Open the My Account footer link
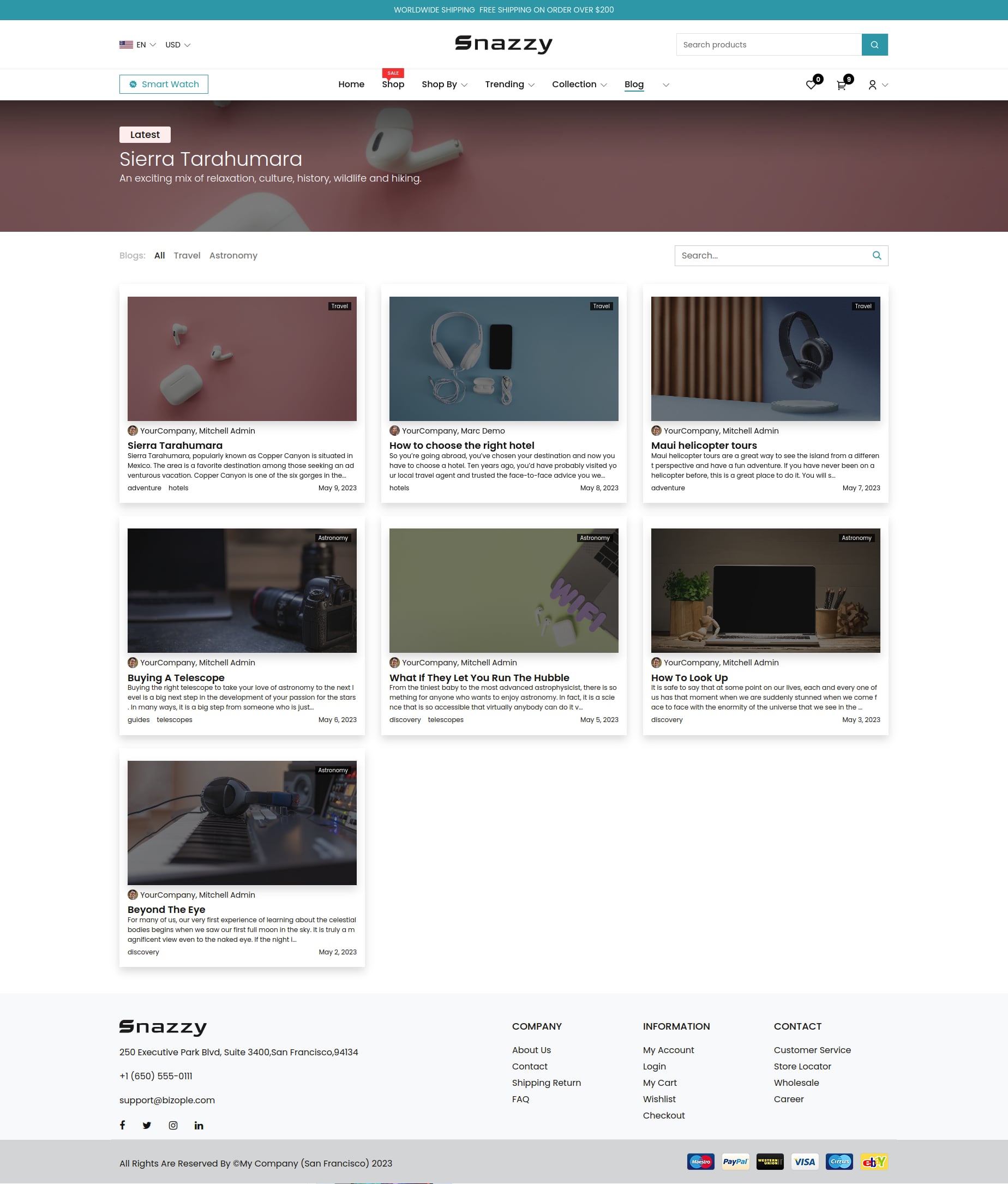This screenshot has height=1184, width=1008. (x=668, y=1050)
